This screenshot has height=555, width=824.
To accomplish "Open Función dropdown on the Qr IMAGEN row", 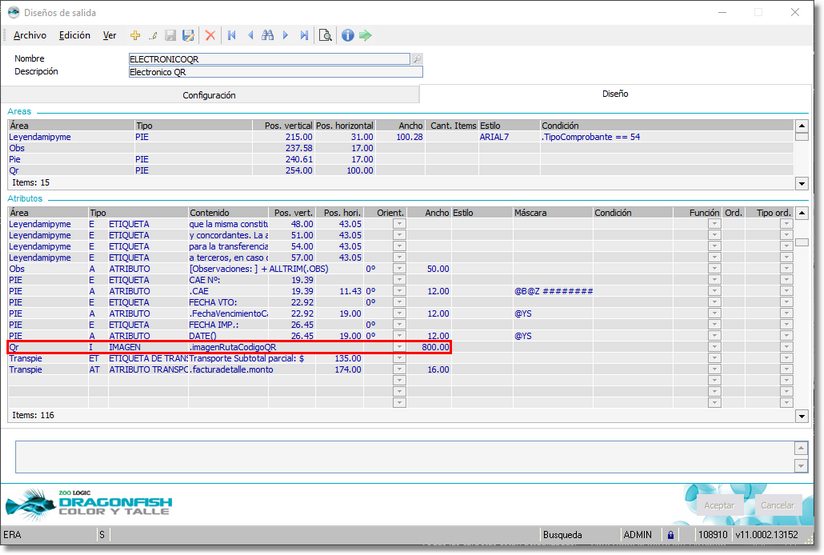I will (x=714, y=347).
